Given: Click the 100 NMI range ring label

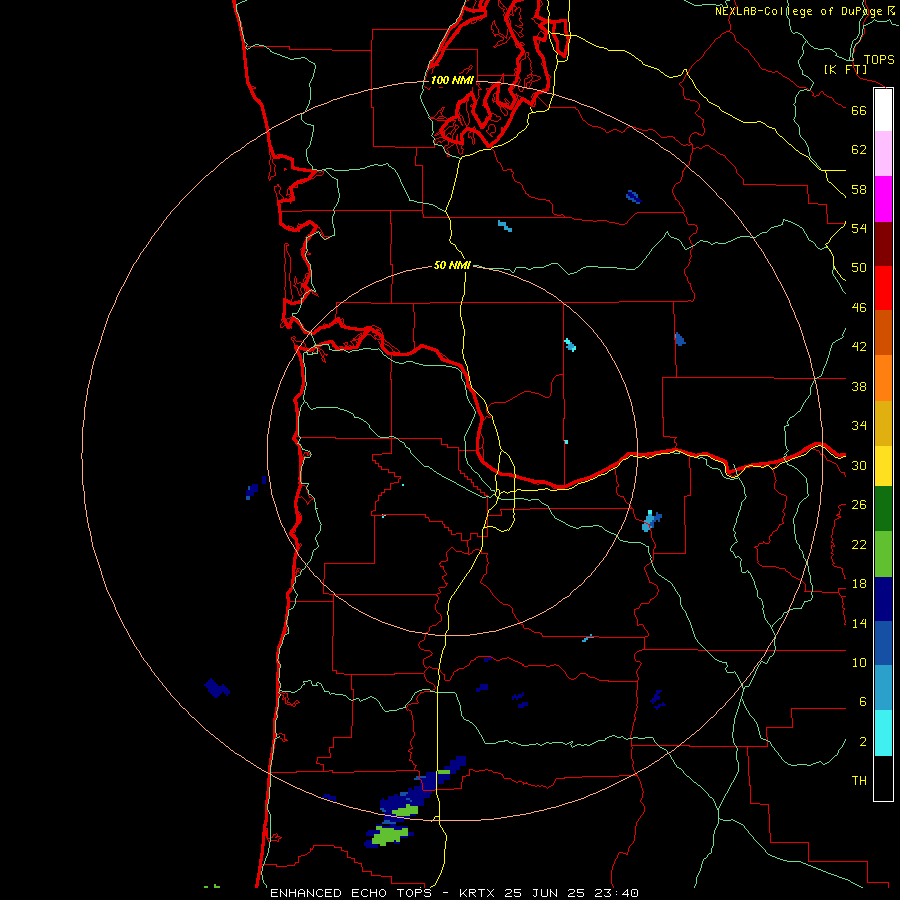Looking at the screenshot, I should (452, 80).
